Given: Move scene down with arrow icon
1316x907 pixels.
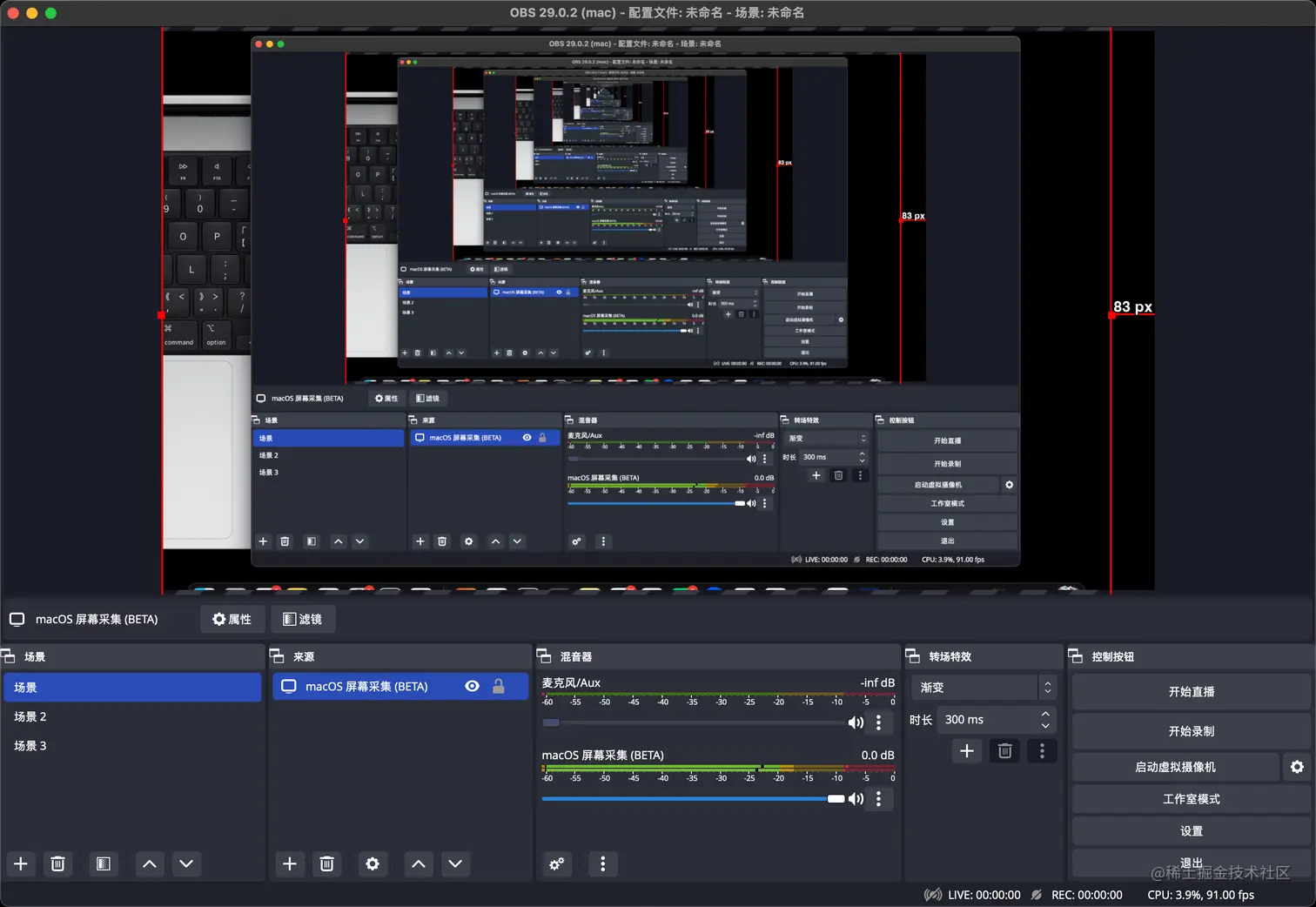Looking at the screenshot, I should (186, 863).
